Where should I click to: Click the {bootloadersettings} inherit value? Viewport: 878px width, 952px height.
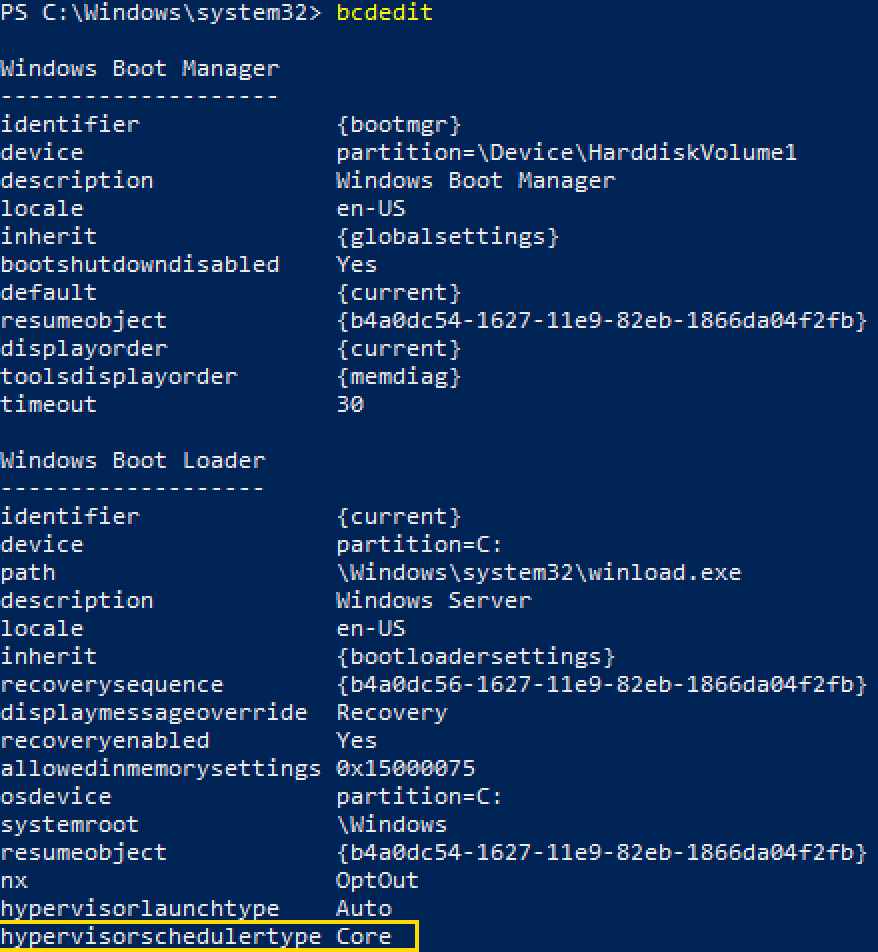pos(475,656)
